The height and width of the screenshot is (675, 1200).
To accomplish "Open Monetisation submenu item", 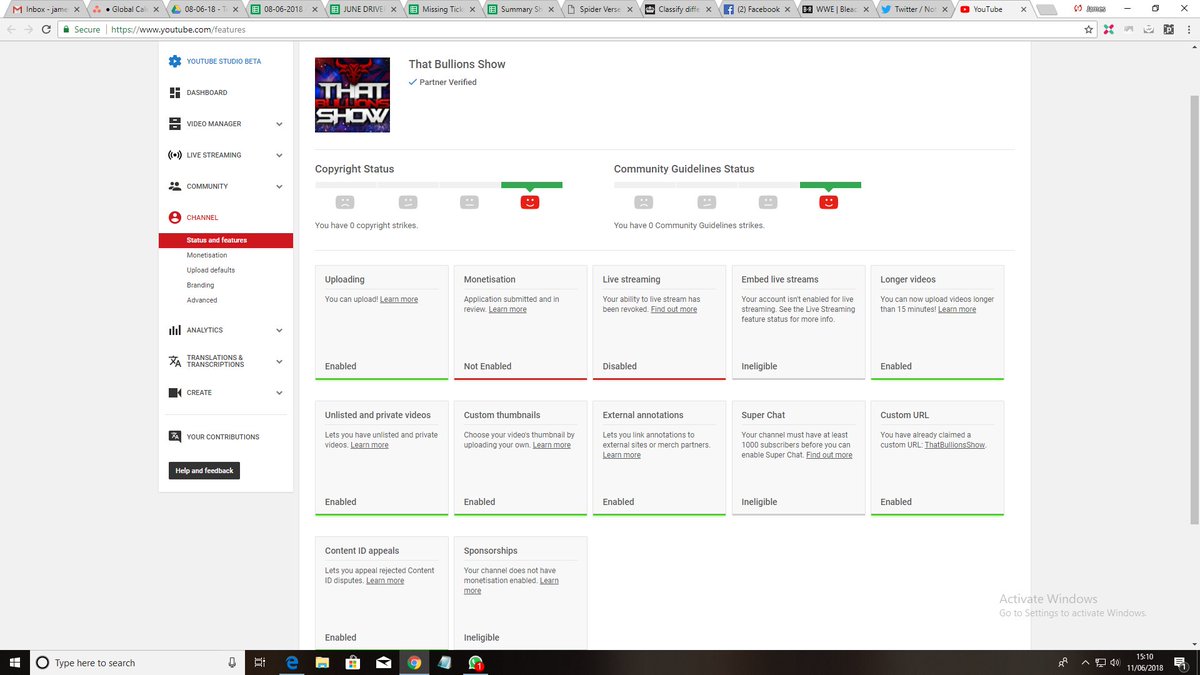I will 207,255.
